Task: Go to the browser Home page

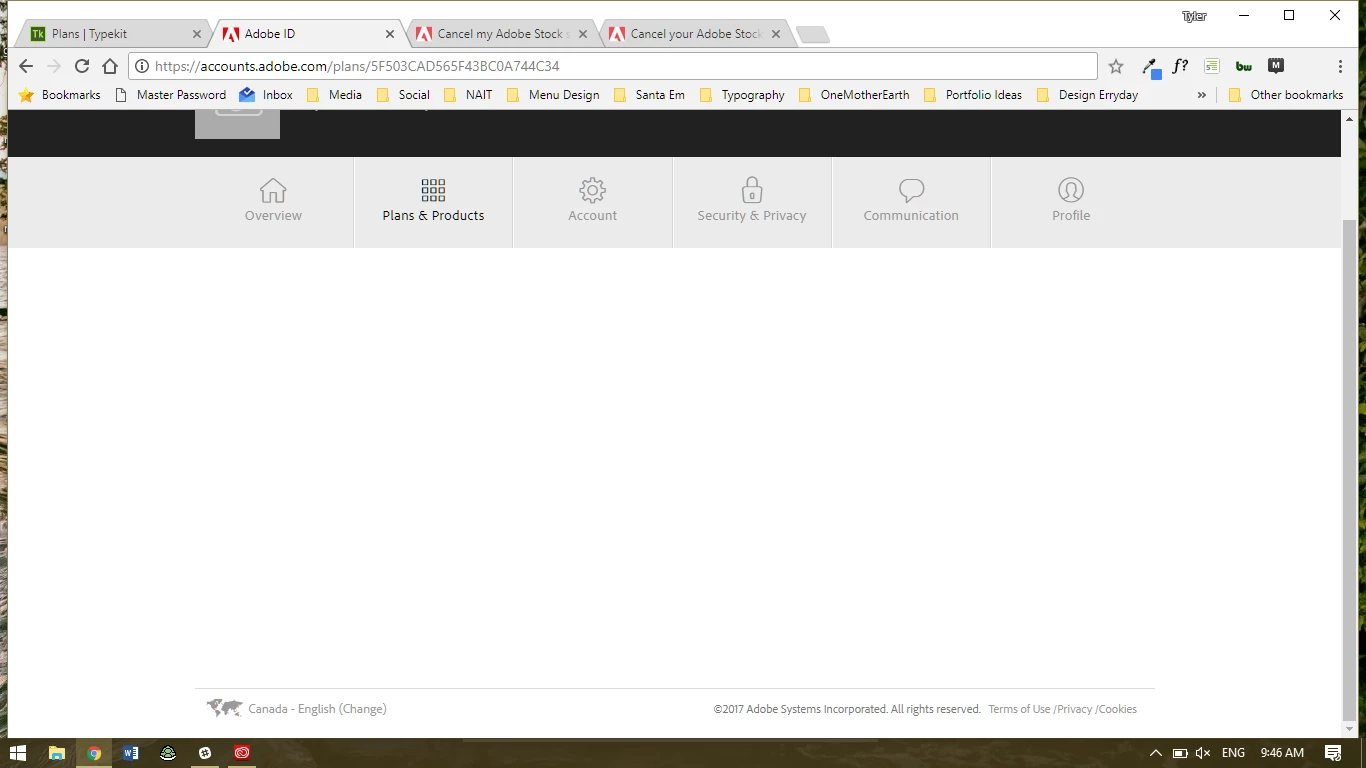Action: 110,66
